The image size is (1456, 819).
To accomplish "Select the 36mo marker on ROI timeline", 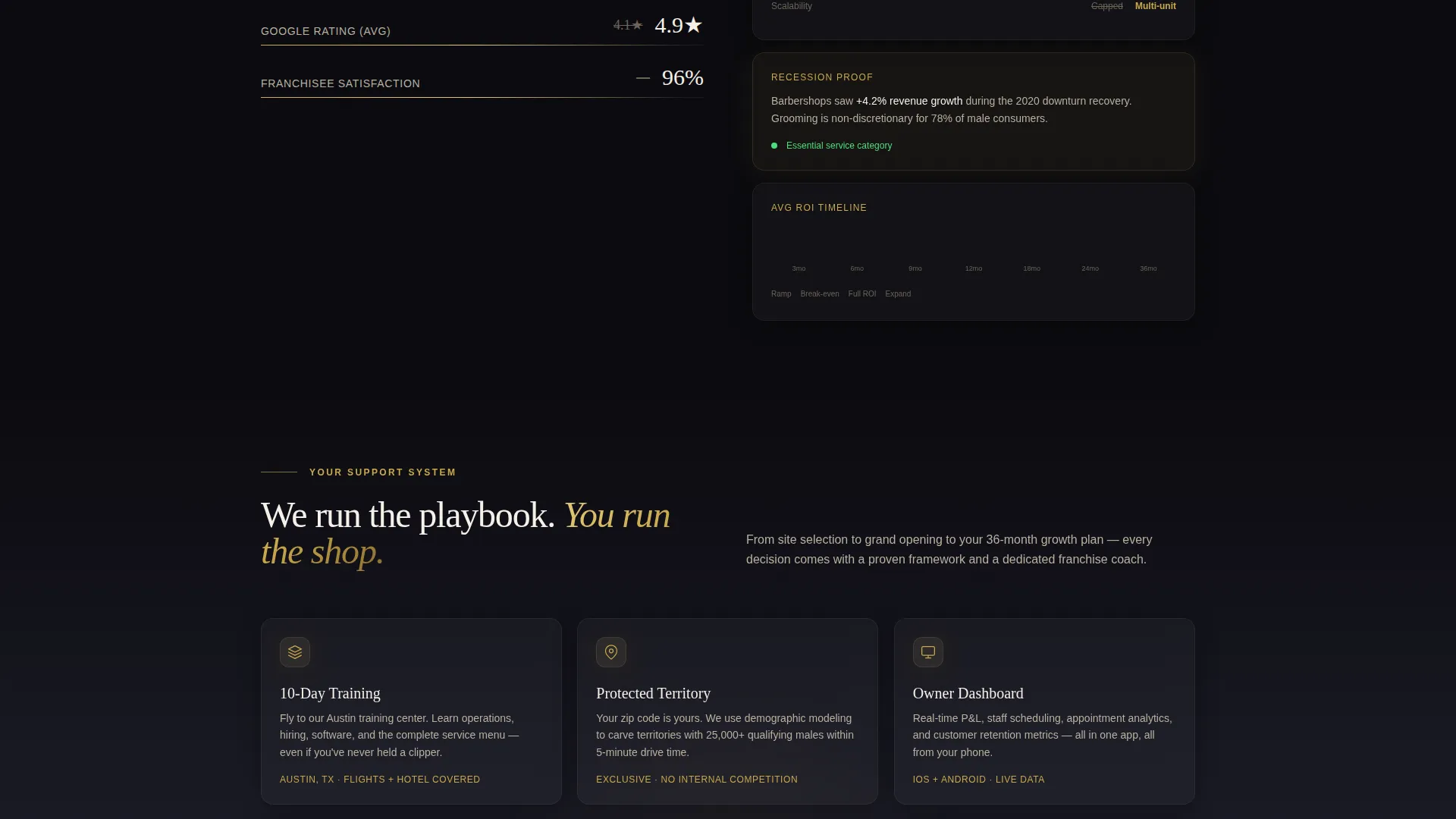I will click(1148, 268).
